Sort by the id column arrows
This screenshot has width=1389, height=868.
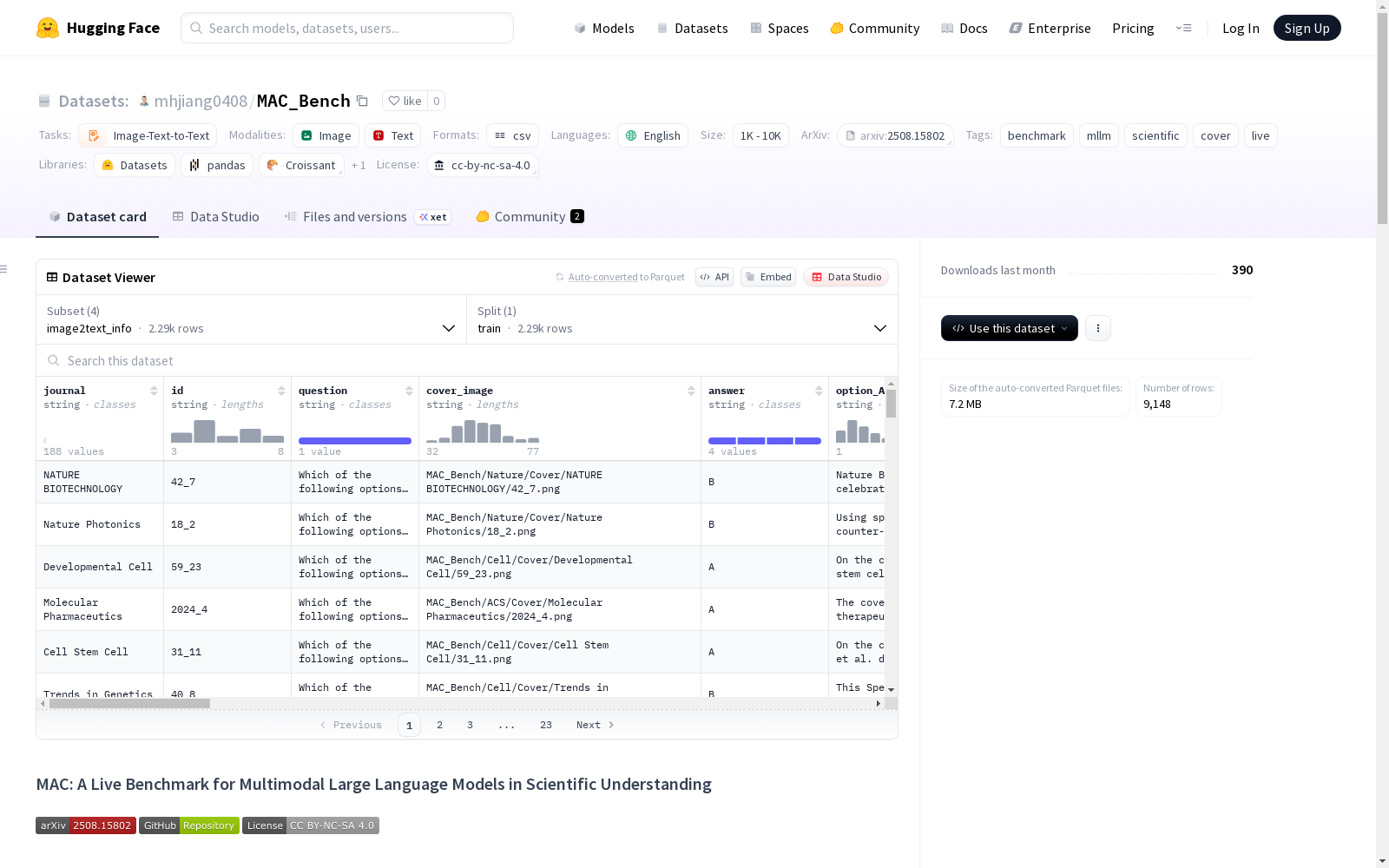(x=281, y=391)
